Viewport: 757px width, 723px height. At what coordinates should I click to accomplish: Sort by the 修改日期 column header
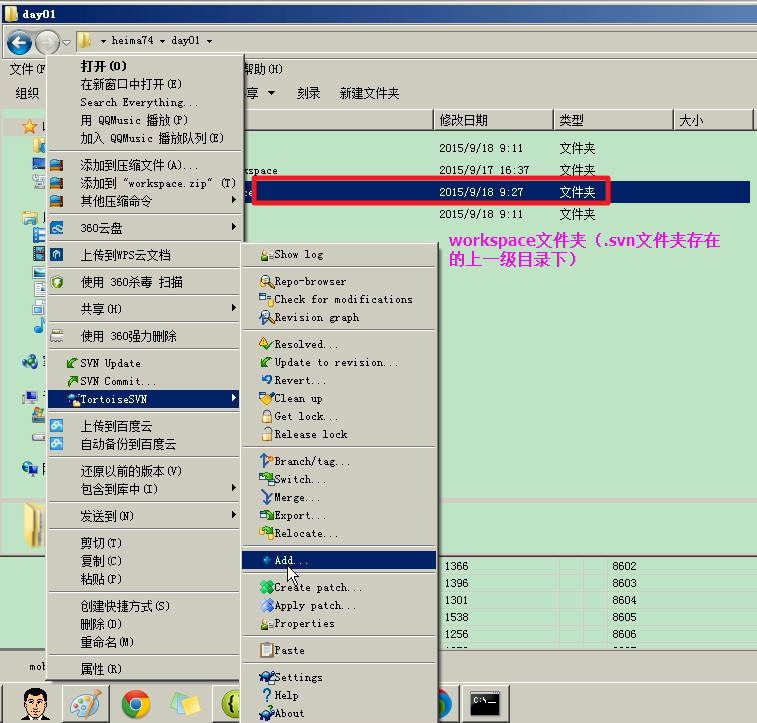coord(493,120)
